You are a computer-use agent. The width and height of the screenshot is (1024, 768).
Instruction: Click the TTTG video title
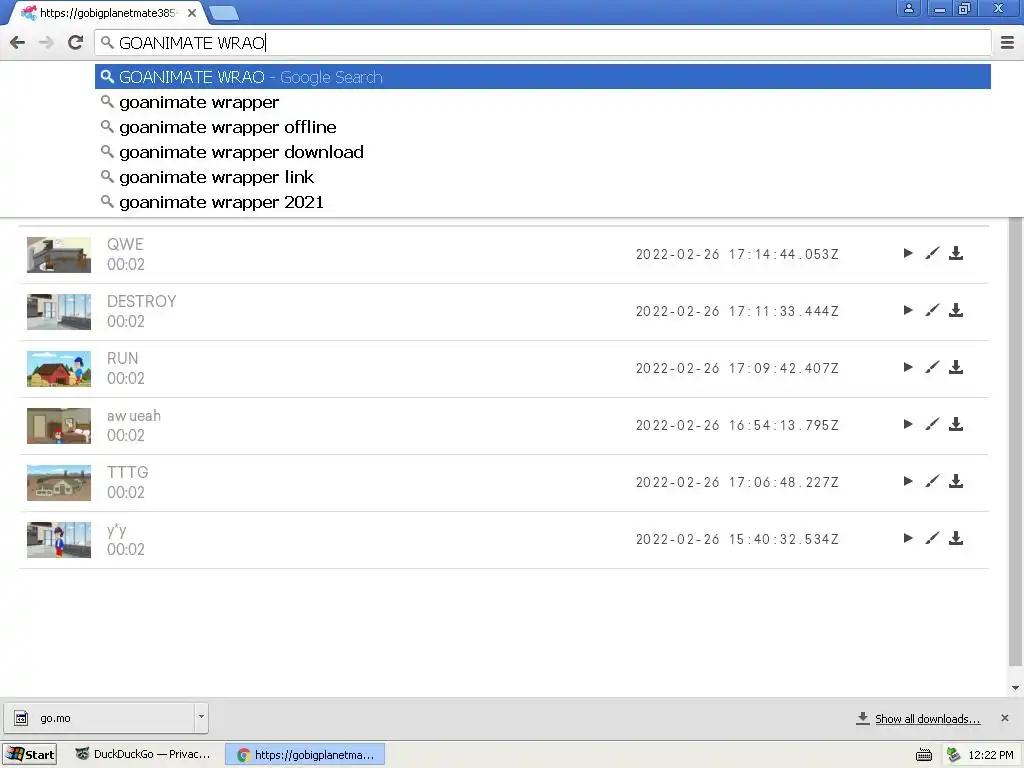point(127,472)
